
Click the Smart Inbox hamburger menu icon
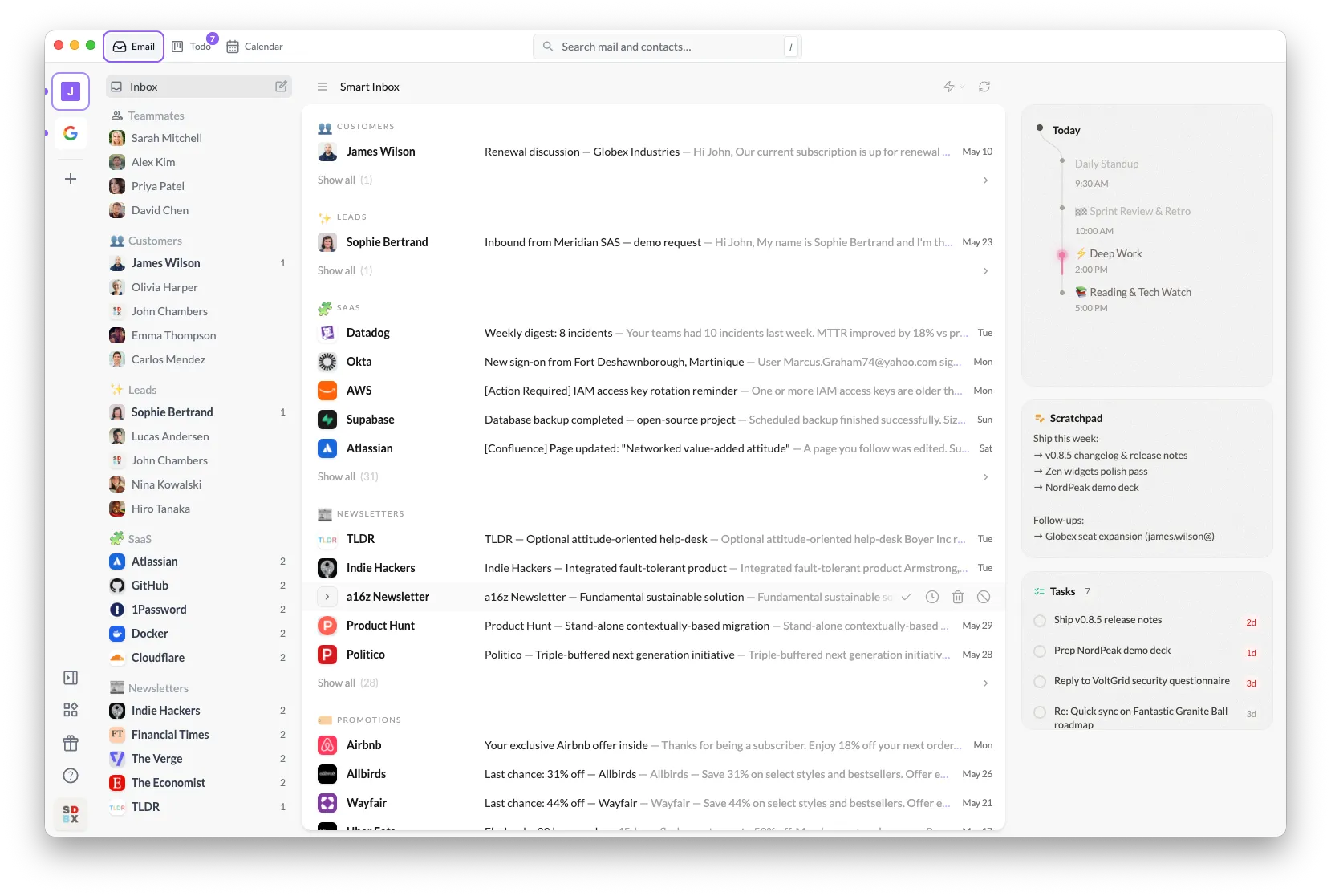[x=323, y=87]
